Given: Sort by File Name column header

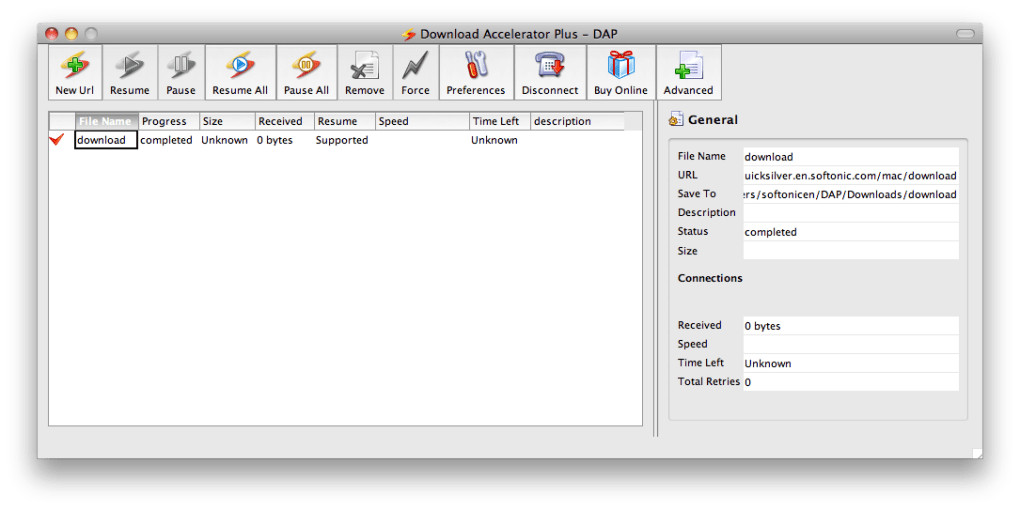Looking at the screenshot, I should coord(107,121).
